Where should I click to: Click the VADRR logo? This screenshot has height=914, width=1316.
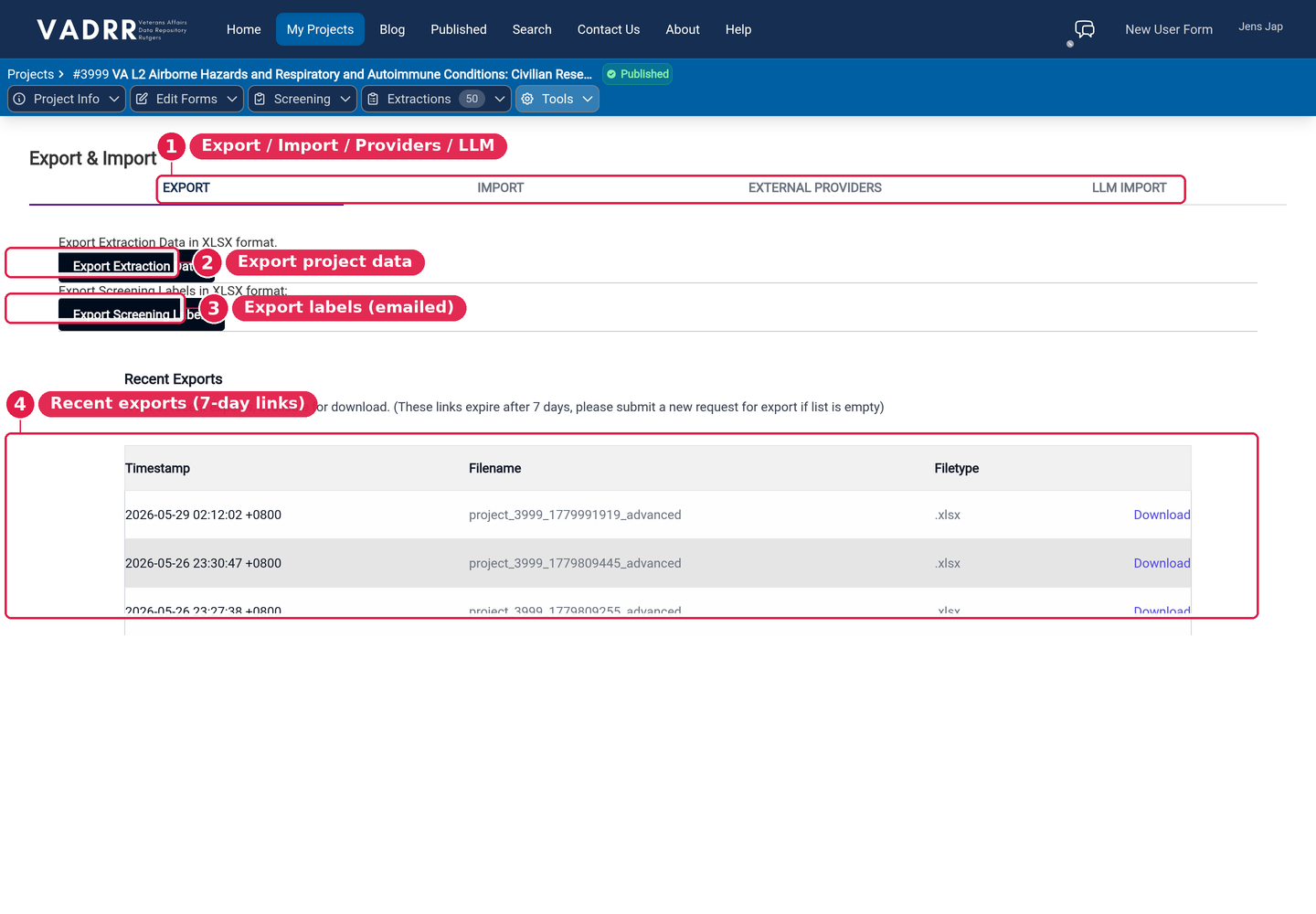point(112,29)
